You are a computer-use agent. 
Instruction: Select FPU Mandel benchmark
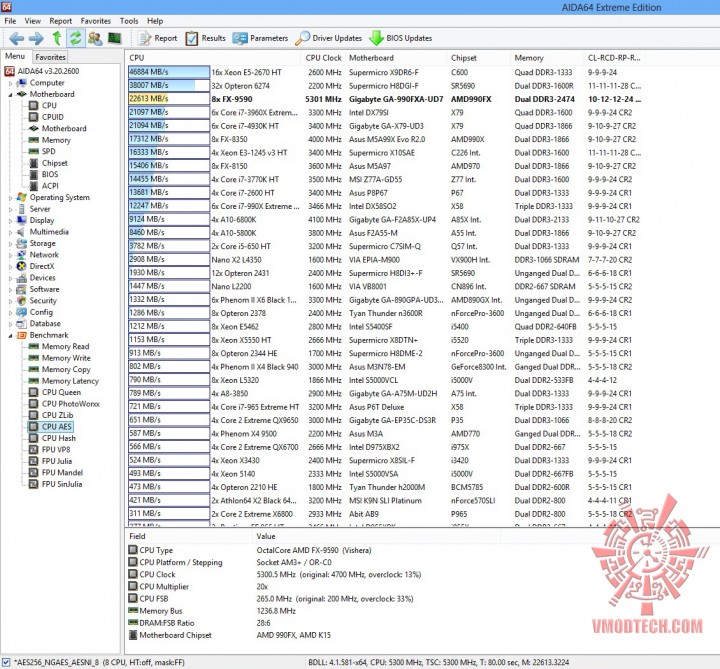coord(56,472)
